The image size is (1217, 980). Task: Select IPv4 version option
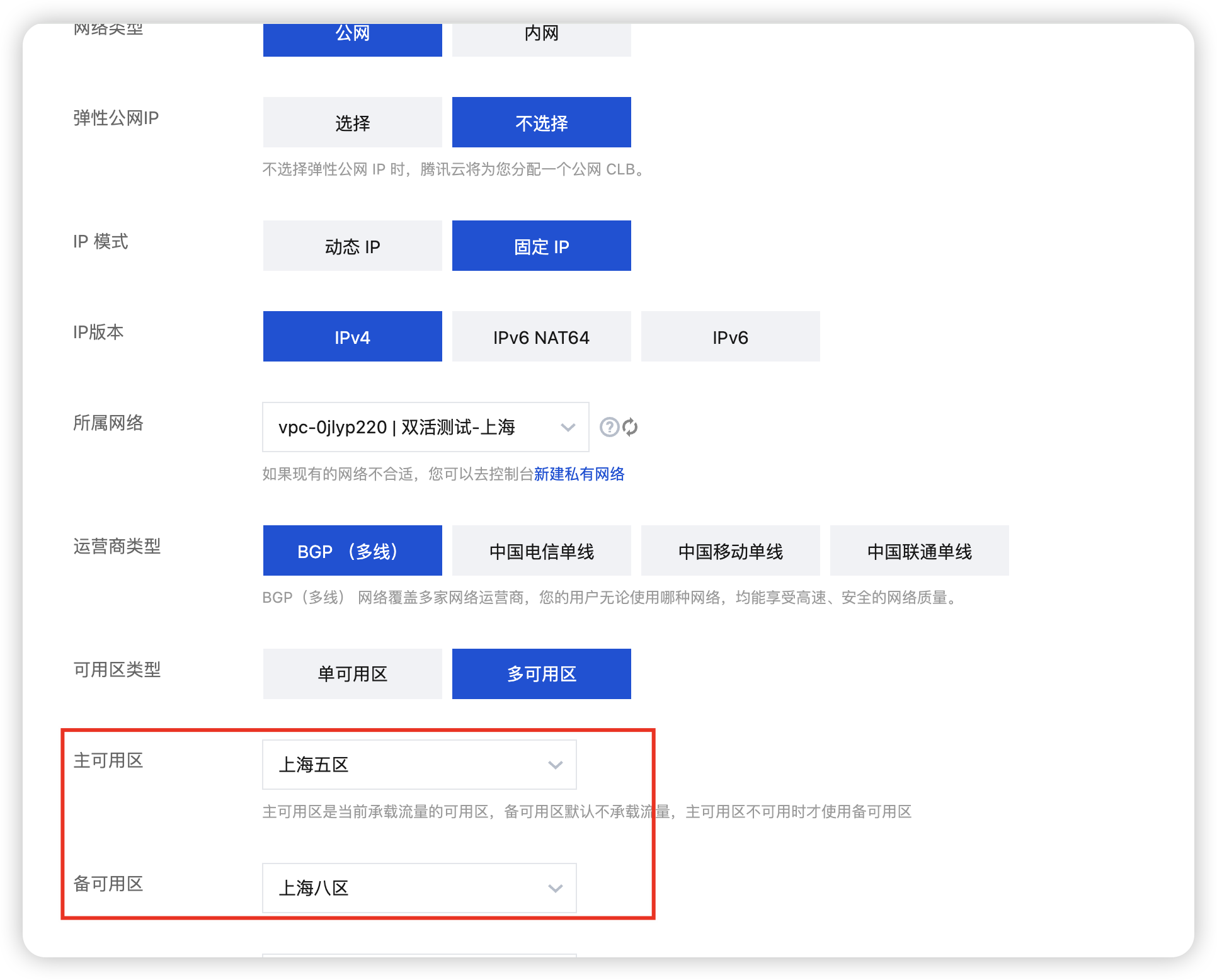click(x=352, y=336)
